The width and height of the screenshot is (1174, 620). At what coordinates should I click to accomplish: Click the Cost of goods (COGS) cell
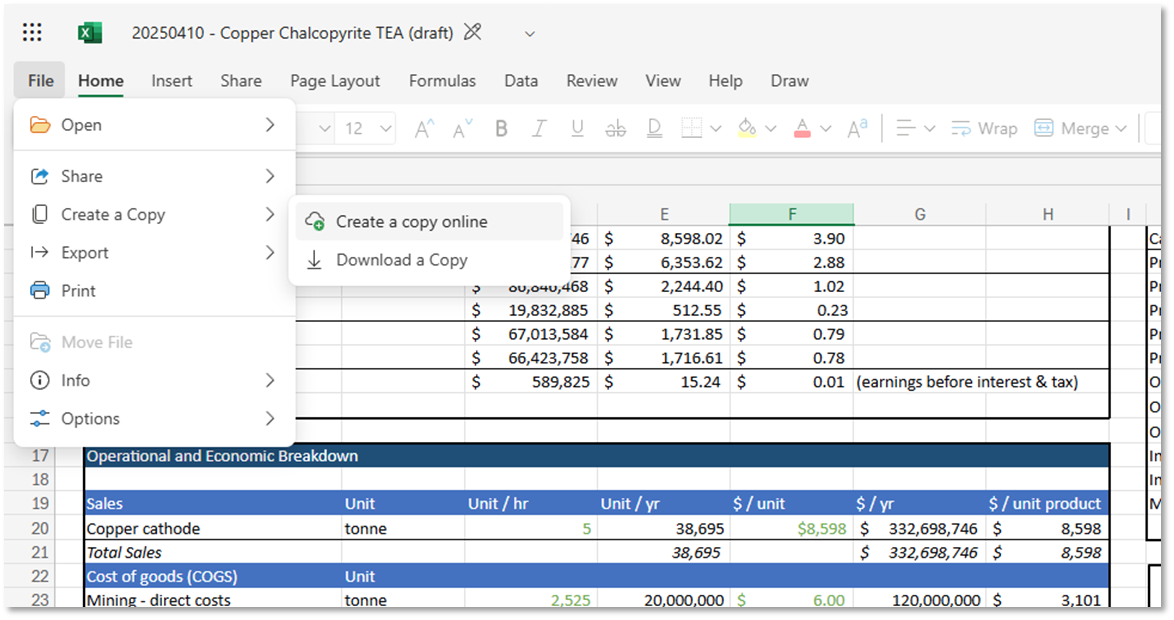[x=213, y=577]
